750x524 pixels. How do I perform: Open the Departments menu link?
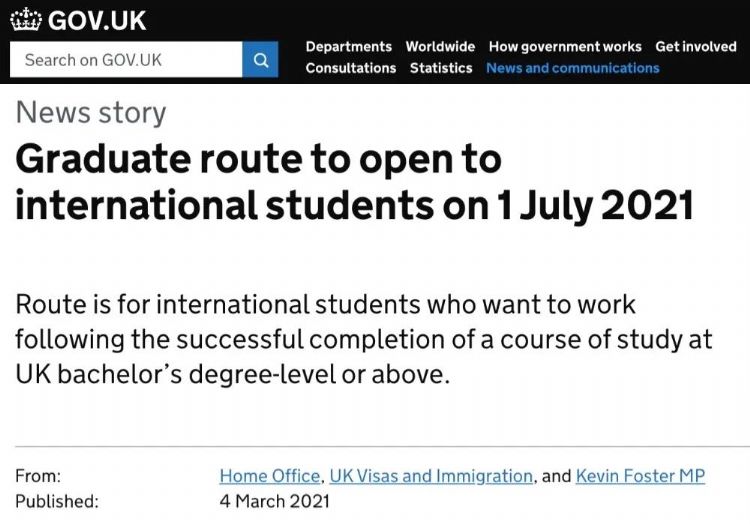(348, 46)
